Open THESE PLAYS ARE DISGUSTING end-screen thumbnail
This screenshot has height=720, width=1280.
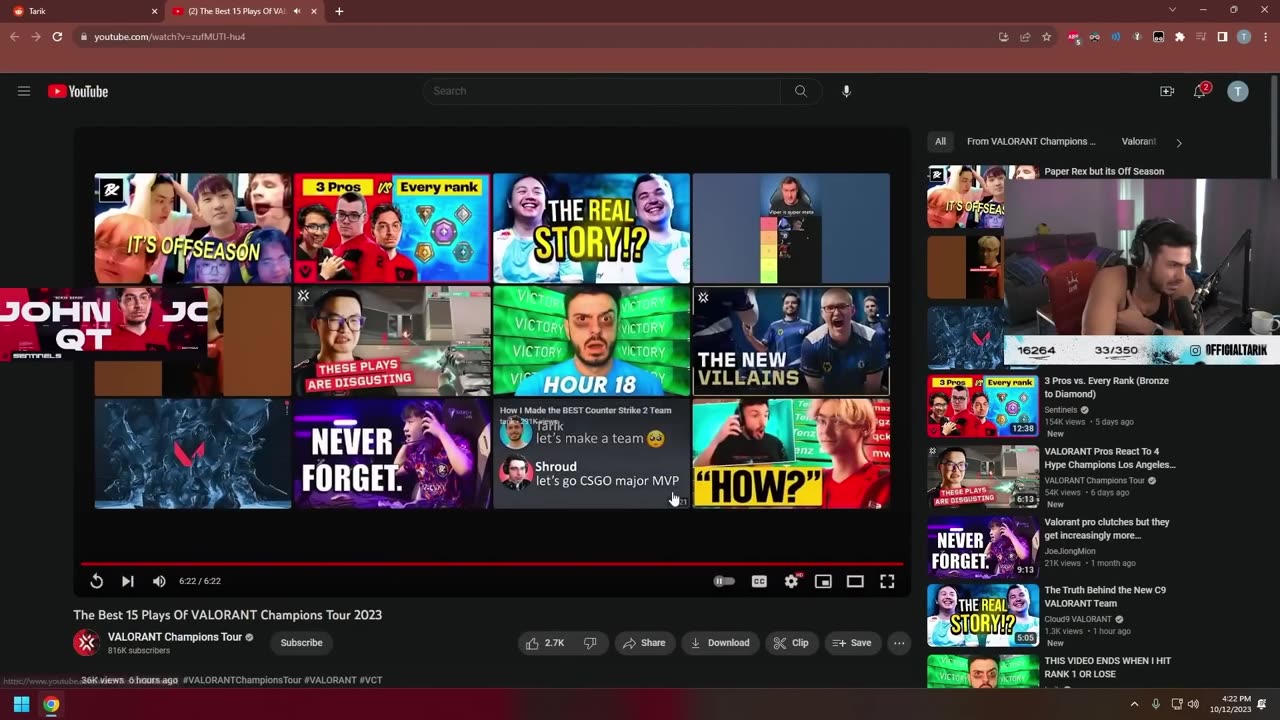392,341
